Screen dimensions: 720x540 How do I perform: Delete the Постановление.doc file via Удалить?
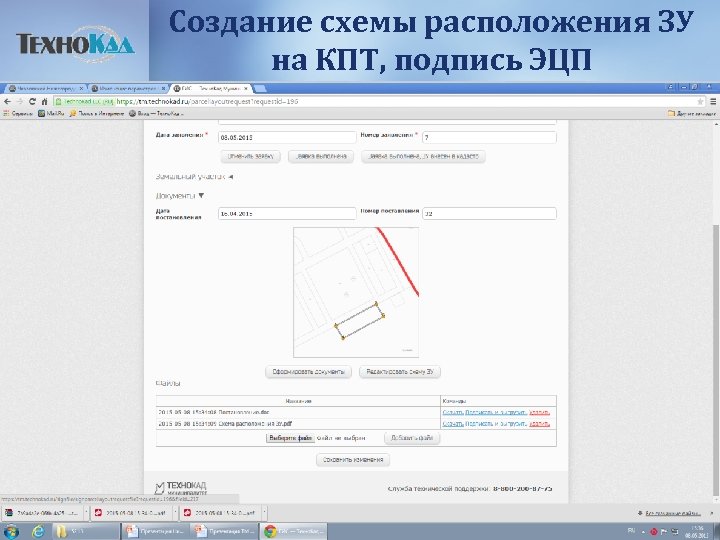click(539, 412)
